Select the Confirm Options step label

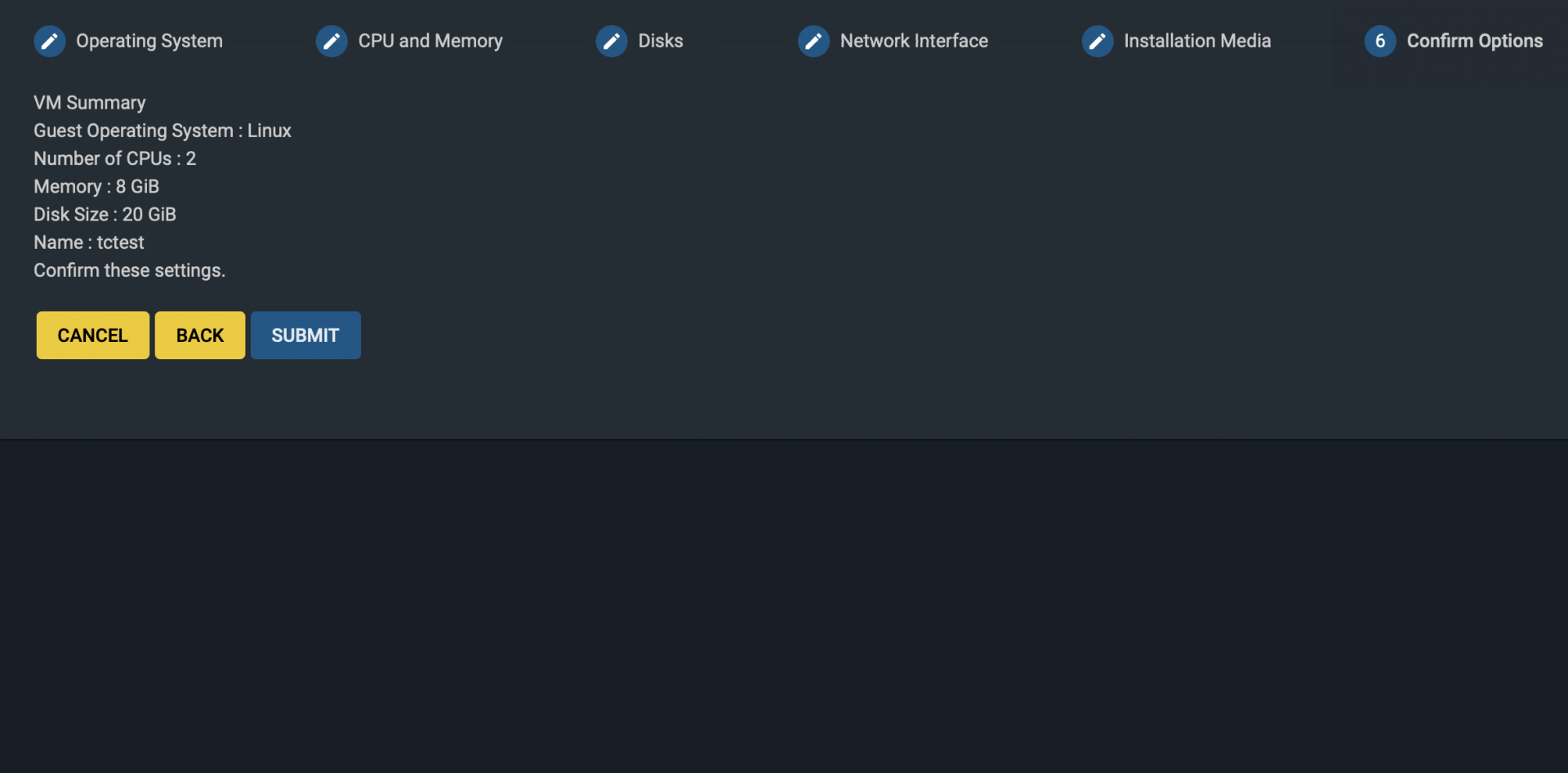pos(1475,41)
